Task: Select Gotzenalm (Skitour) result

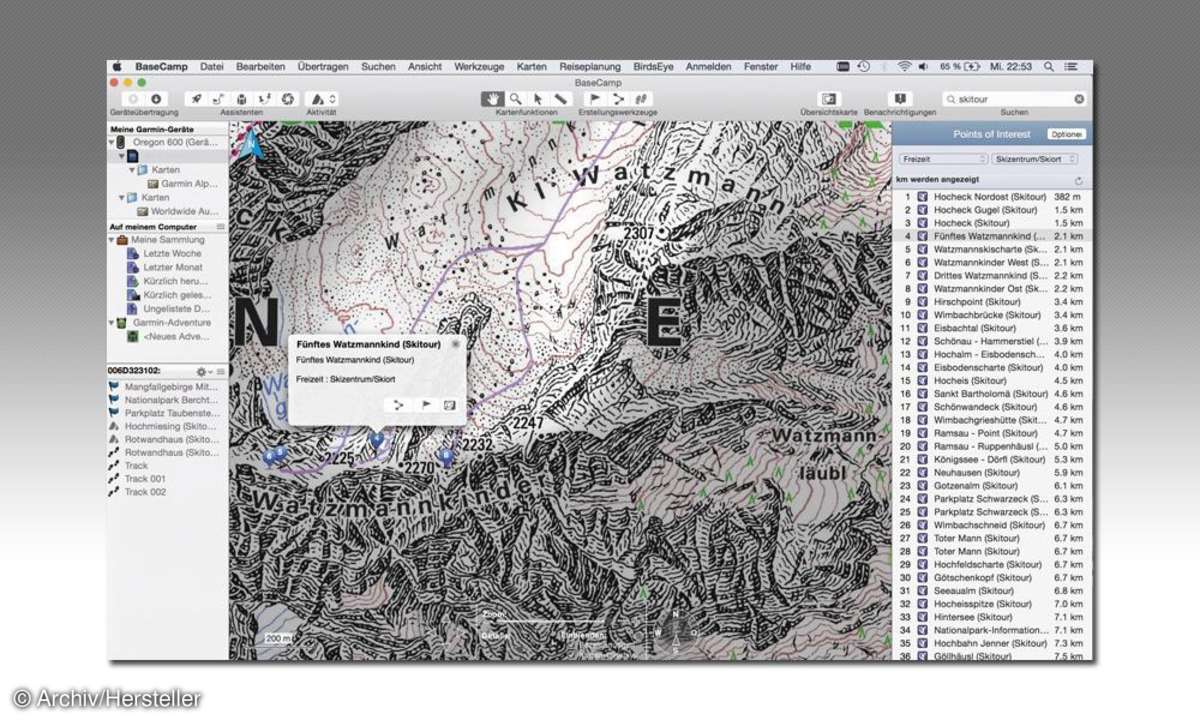Action: pyautogui.click(x=990, y=486)
